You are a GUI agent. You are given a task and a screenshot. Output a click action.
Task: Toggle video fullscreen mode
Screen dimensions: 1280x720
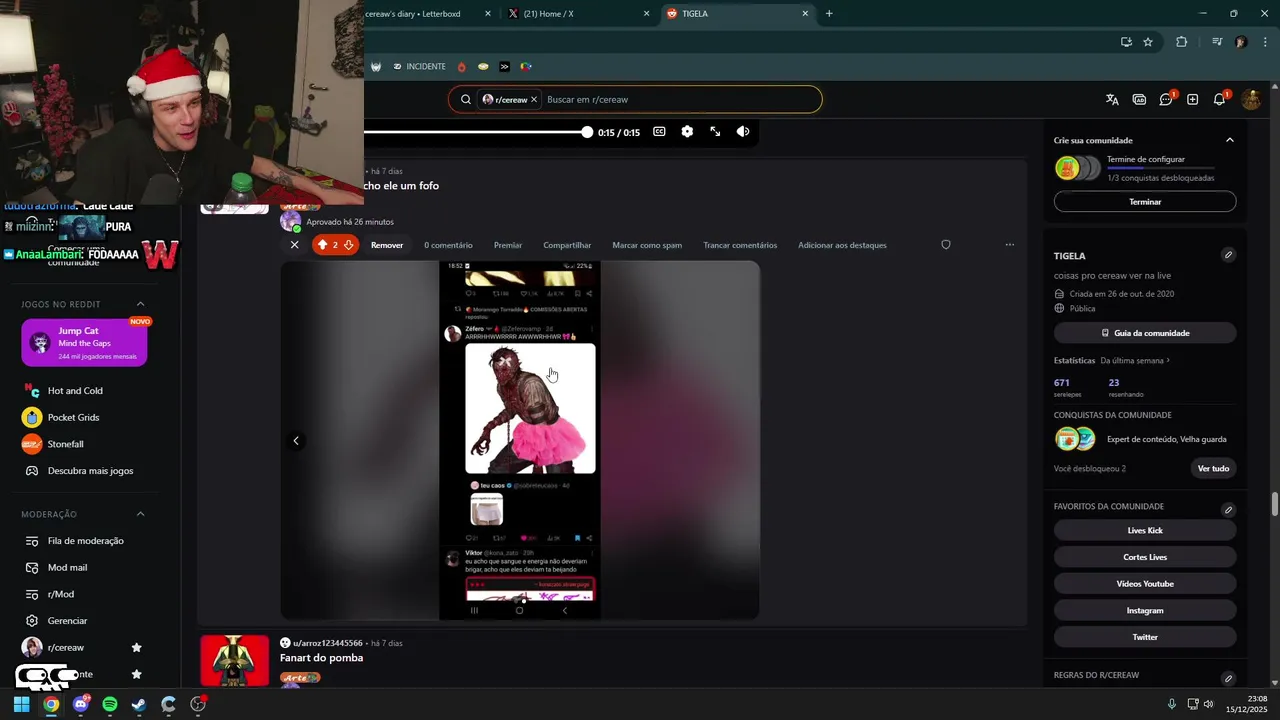click(715, 132)
